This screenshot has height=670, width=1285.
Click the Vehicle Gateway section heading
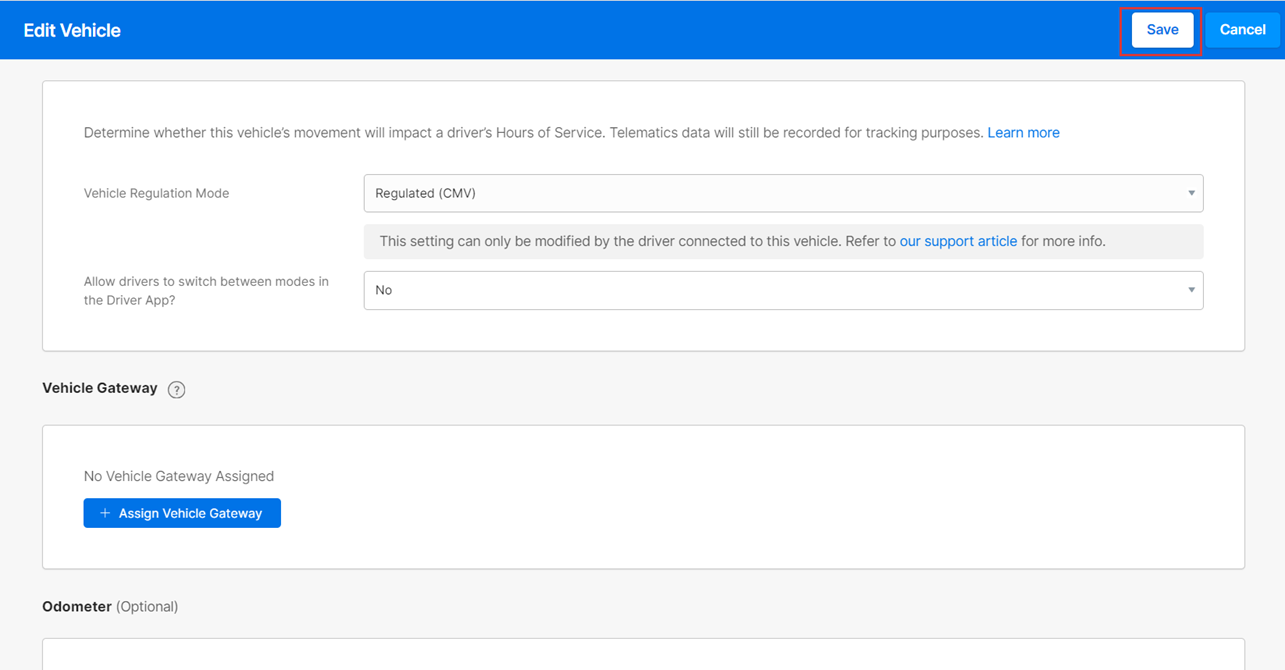pos(100,388)
